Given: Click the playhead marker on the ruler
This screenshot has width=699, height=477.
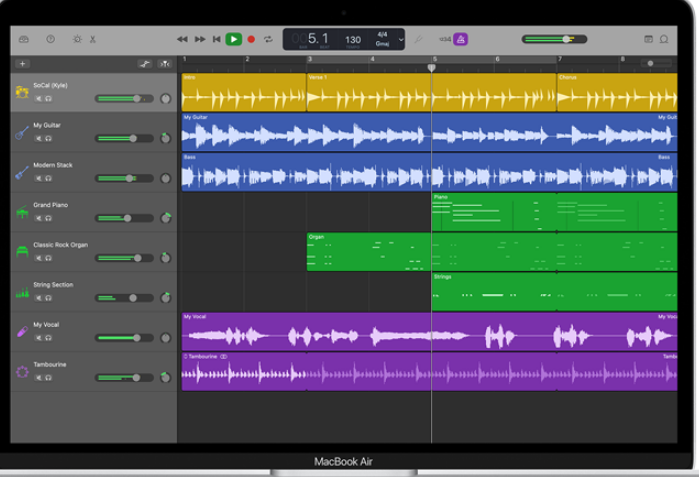Looking at the screenshot, I should [432, 67].
